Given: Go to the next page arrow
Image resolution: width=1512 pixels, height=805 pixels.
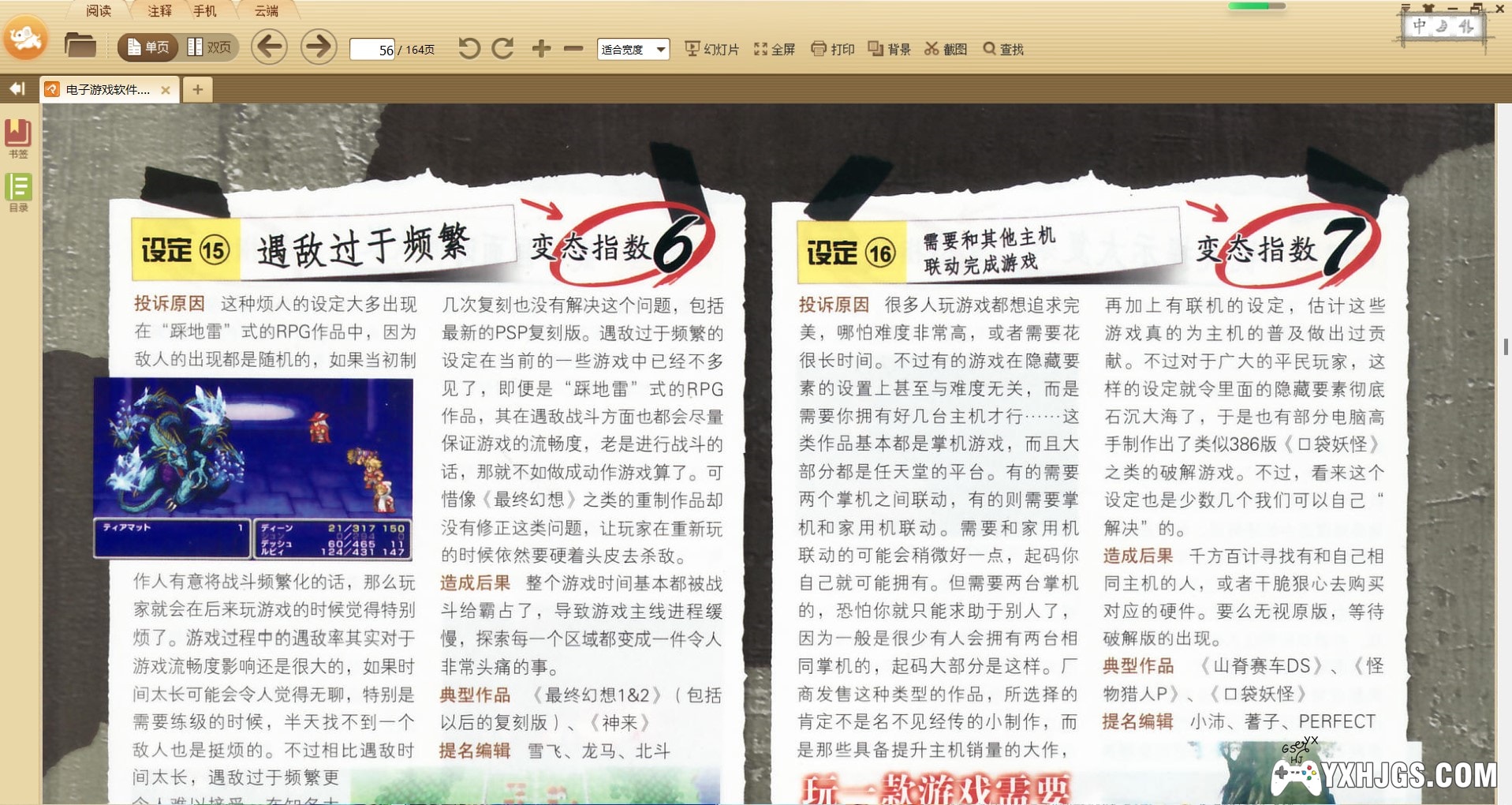Looking at the screenshot, I should (x=319, y=47).
